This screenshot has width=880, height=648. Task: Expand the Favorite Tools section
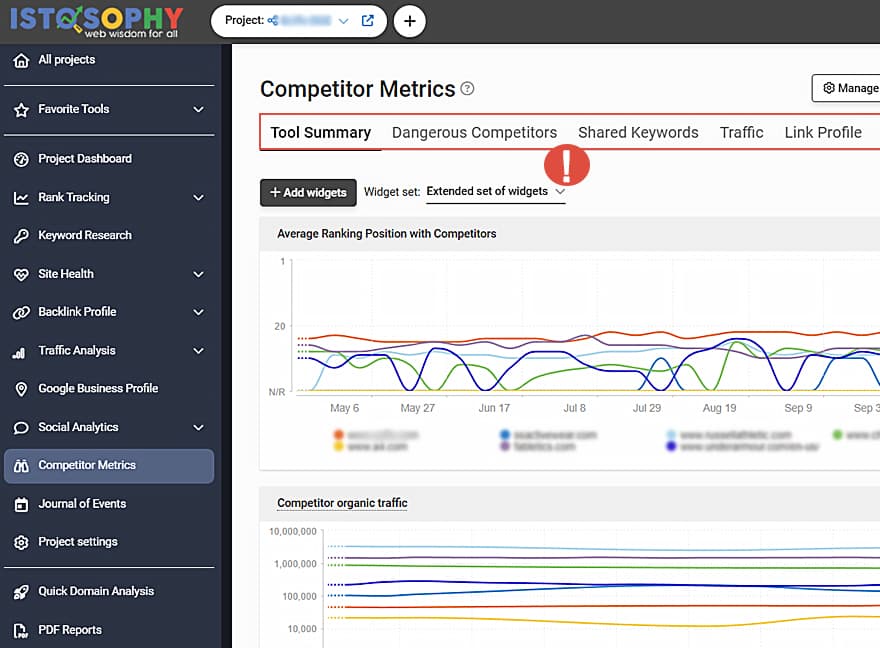tap(198, 110)
